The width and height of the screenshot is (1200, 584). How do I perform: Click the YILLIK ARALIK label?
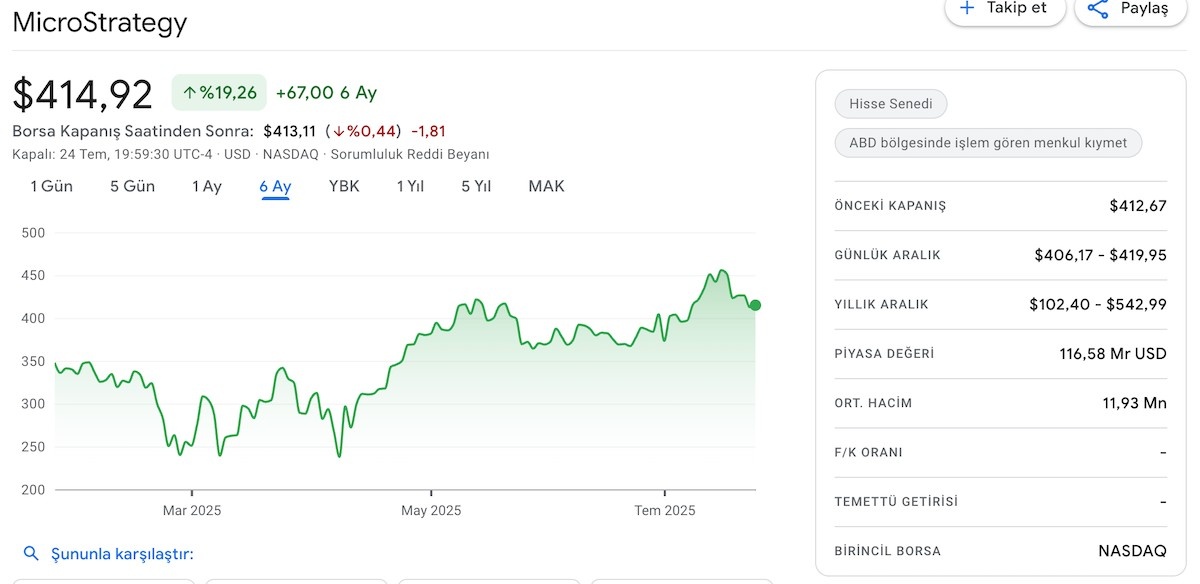tap(882, 304)
